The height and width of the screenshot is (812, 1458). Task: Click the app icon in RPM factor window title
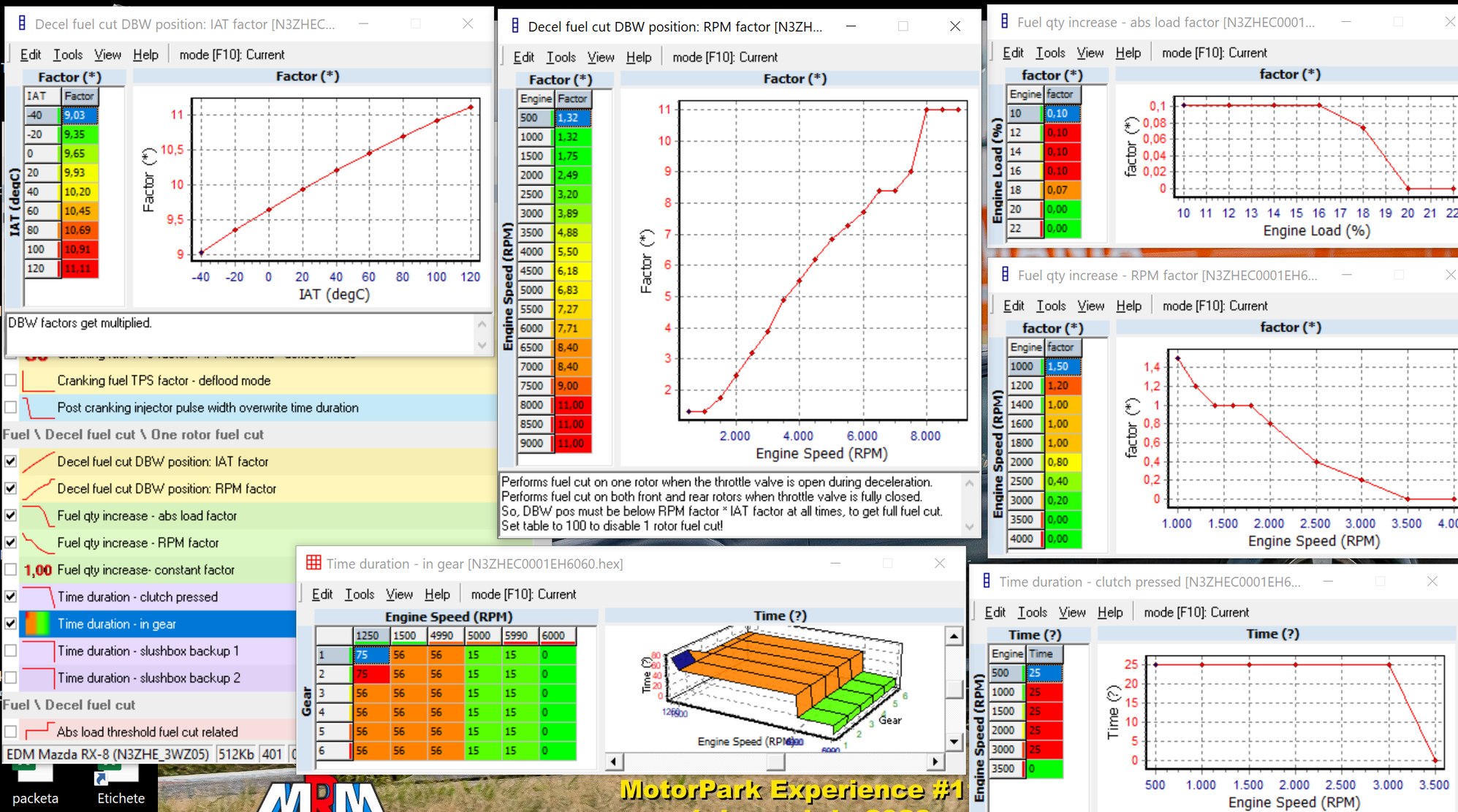click(515, 26)
